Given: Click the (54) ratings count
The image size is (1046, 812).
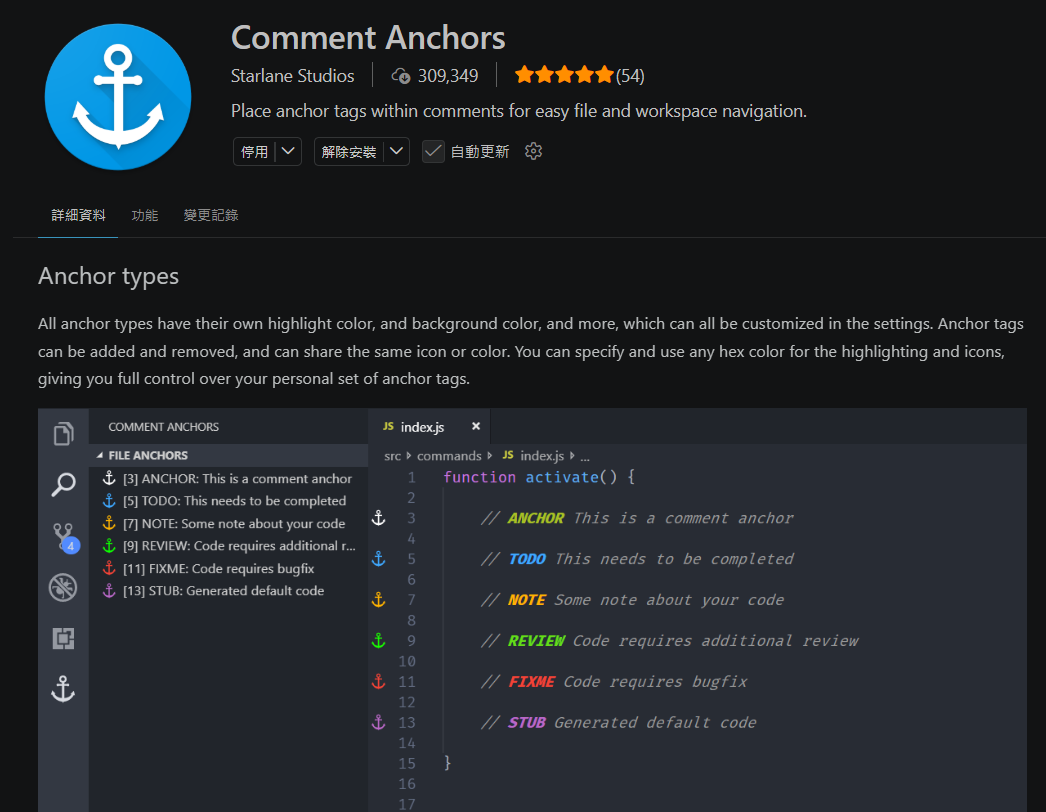Looking at the screenshot, I should (x=630, y=76).
